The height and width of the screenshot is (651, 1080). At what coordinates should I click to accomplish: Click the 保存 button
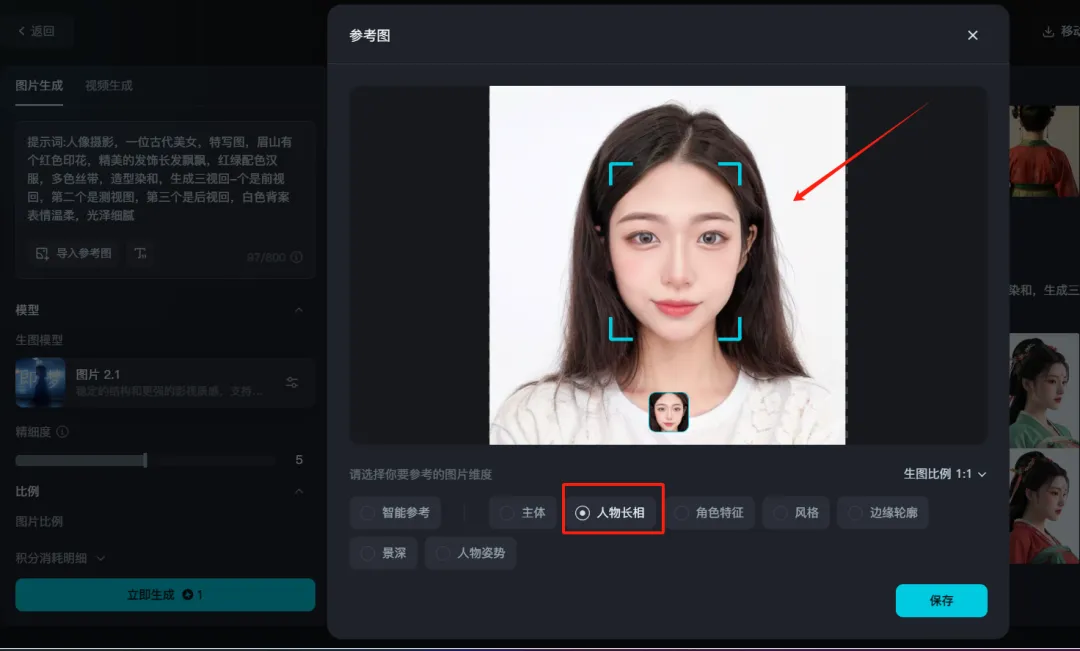tap(941, 601)
